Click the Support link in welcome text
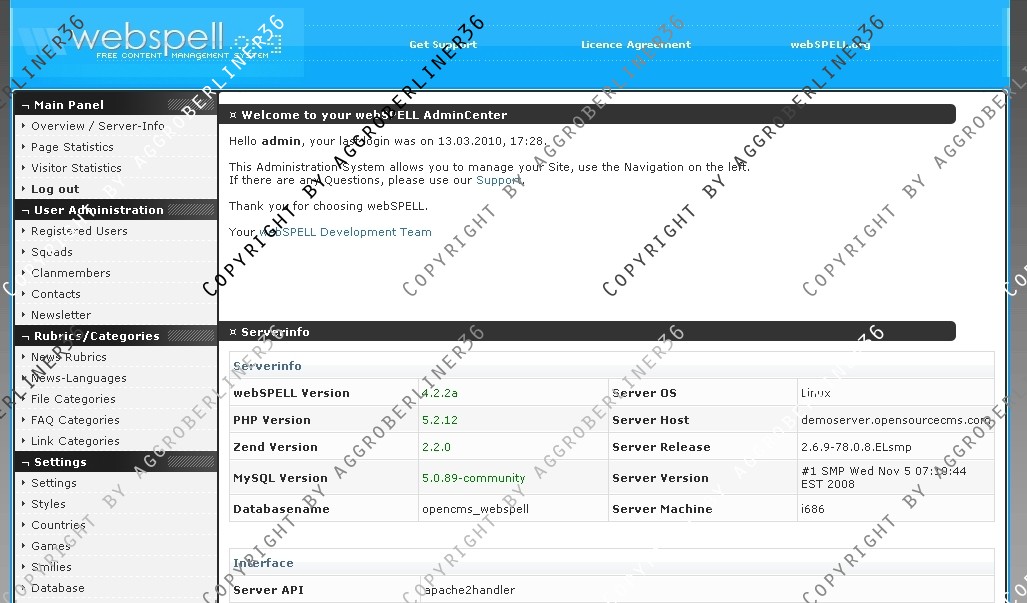Screen dimensions: 1027x603 click(x=498, y=181)
